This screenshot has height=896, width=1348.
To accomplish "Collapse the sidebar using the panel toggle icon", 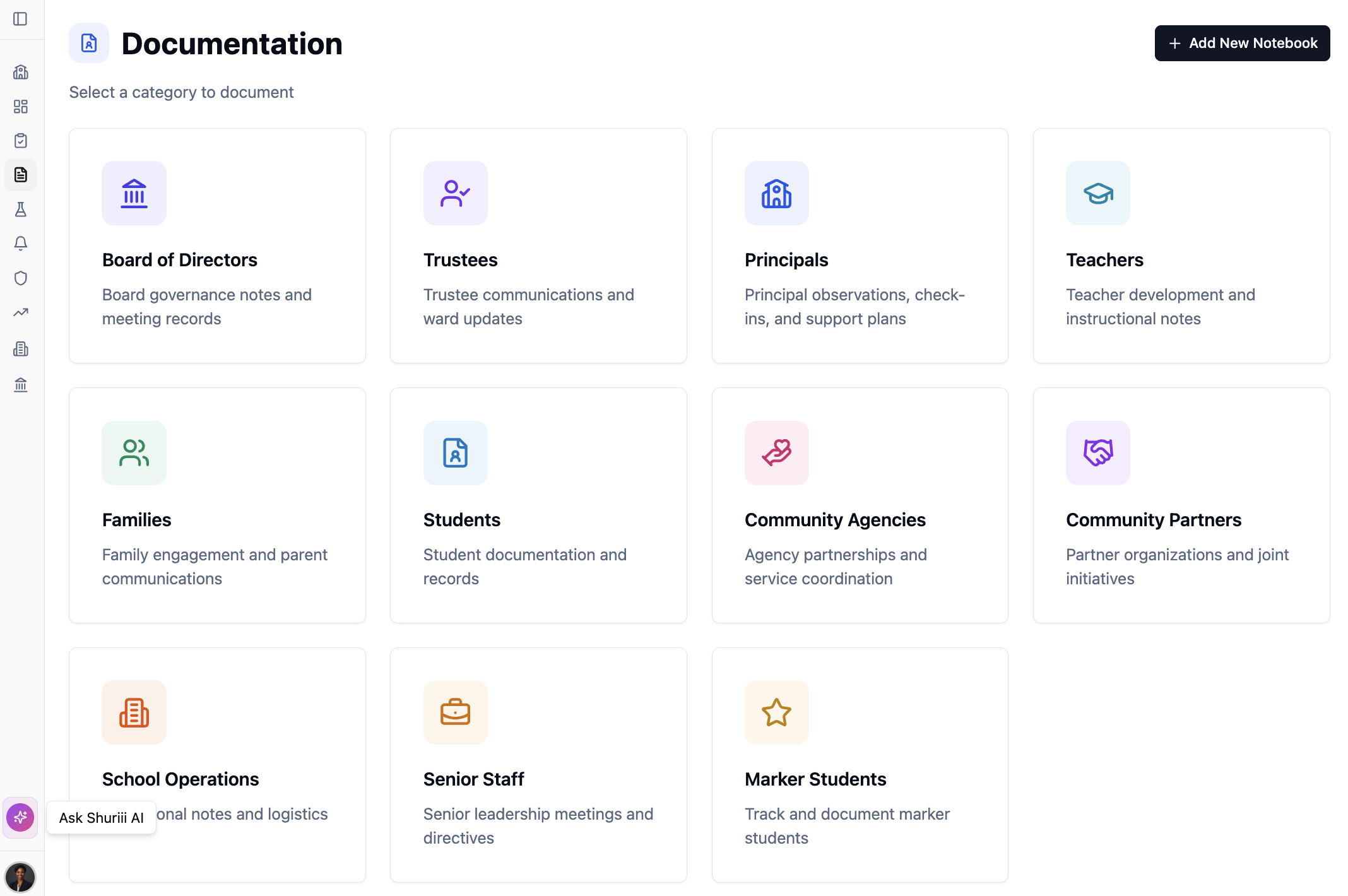I will (21, 19).
